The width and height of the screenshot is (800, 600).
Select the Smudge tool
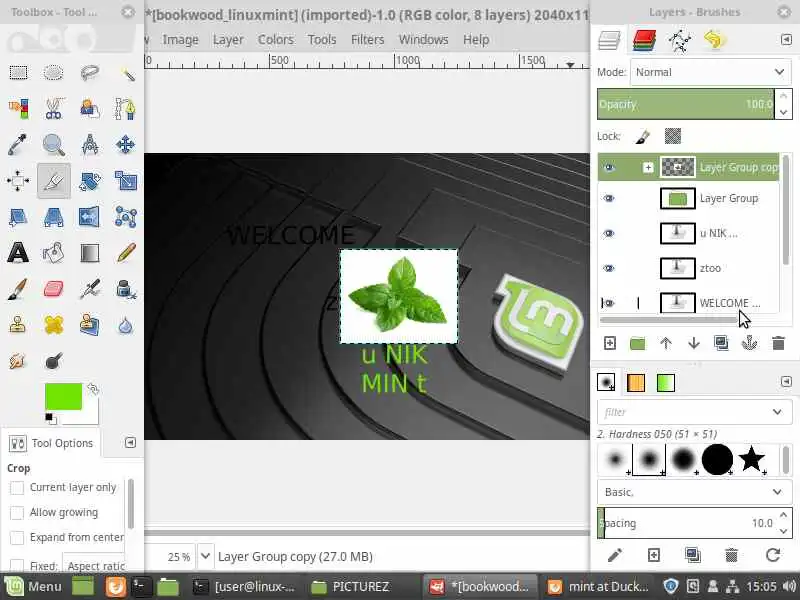18,361
